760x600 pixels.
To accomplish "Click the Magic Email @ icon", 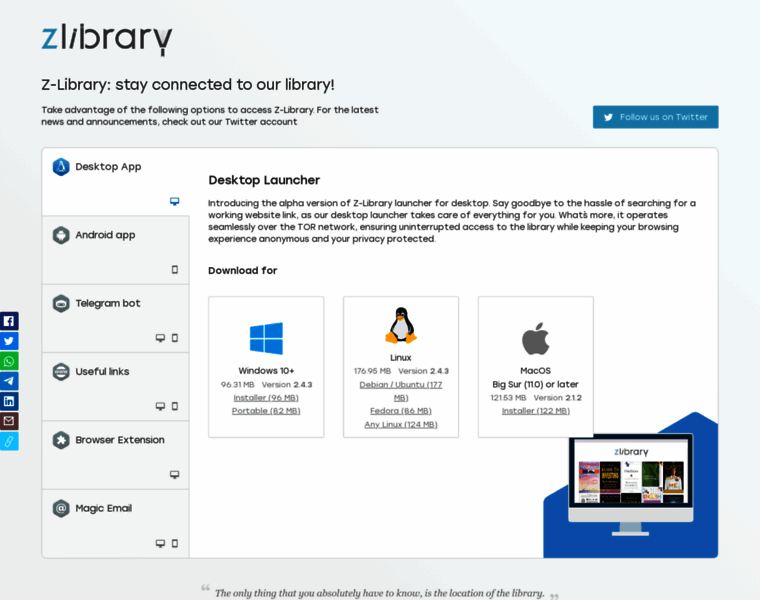I will (61, 508).
